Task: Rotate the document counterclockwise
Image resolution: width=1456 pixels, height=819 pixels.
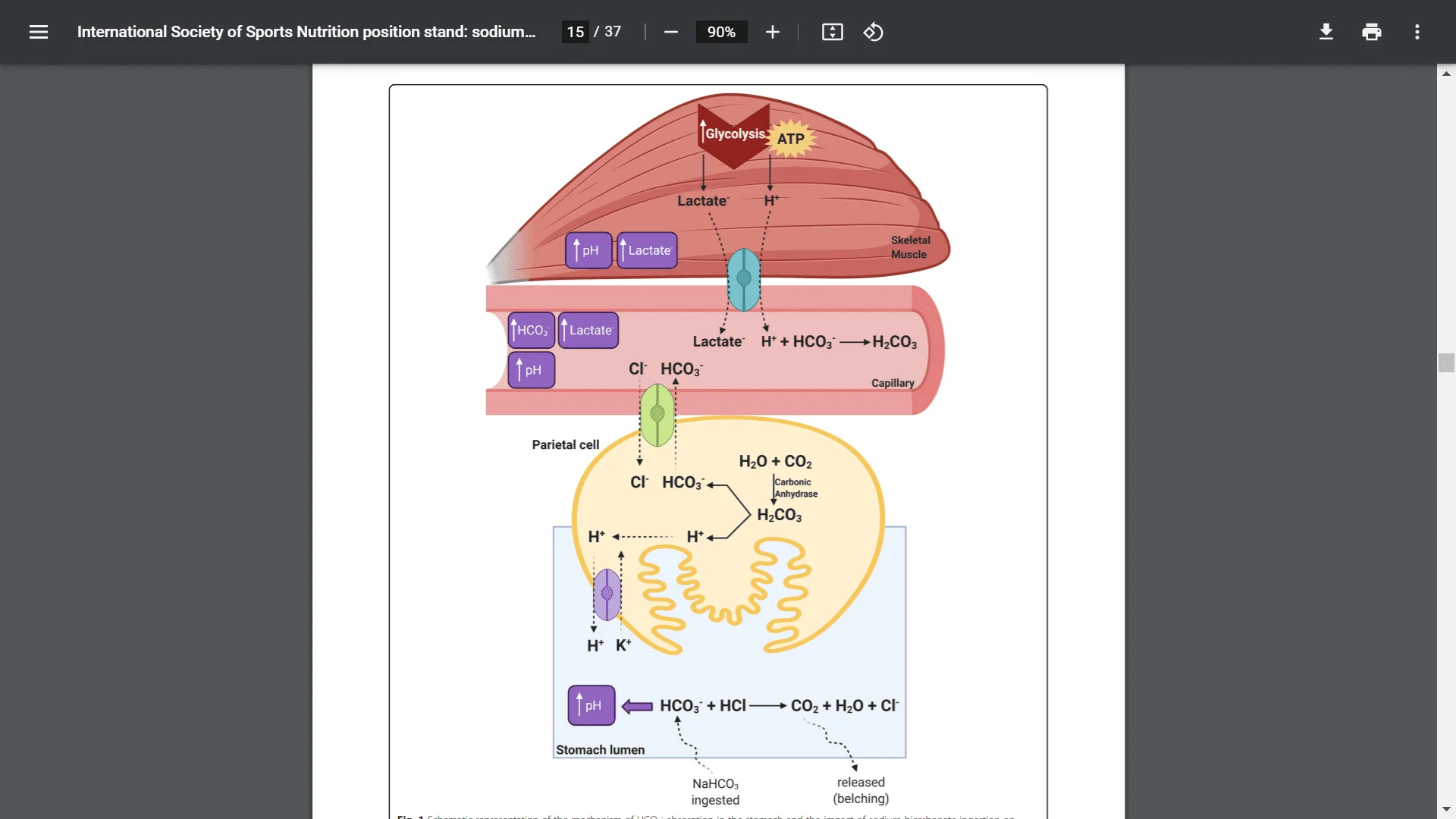Action: [873, 32]
